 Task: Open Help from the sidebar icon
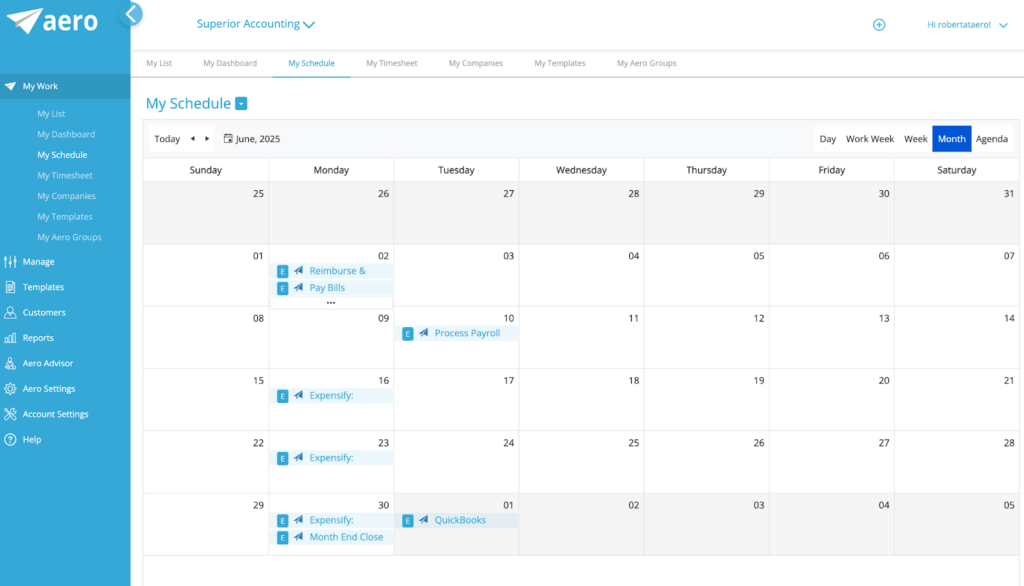tap(12, 439)
